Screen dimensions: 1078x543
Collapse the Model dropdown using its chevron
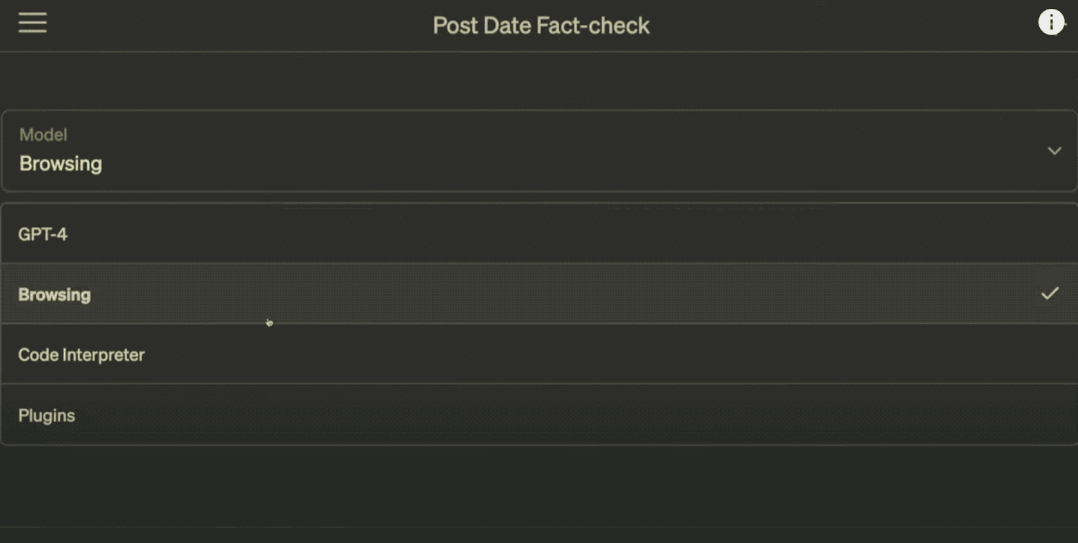pos(1054,151)
